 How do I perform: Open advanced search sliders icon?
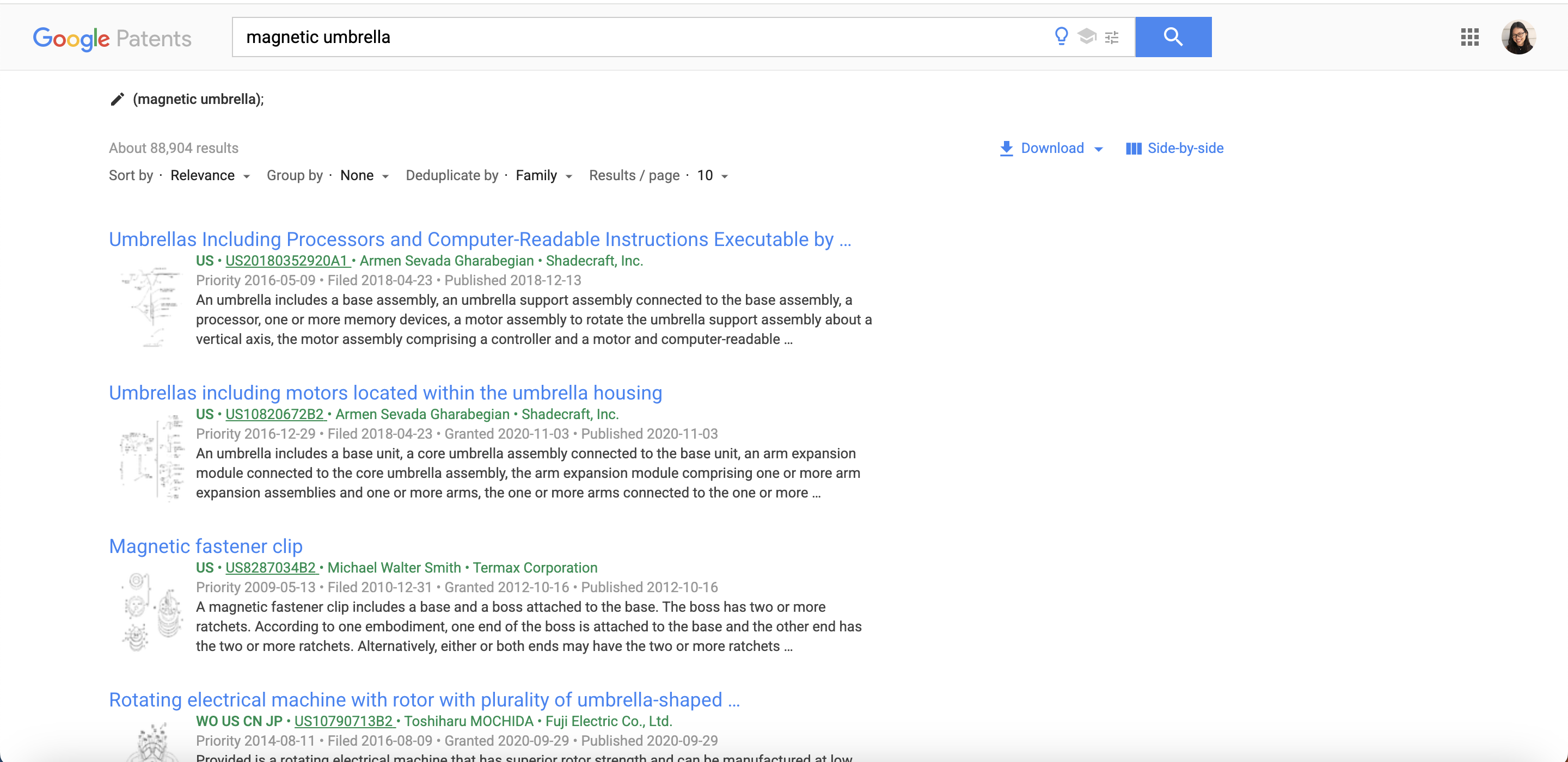[1111, 38]
